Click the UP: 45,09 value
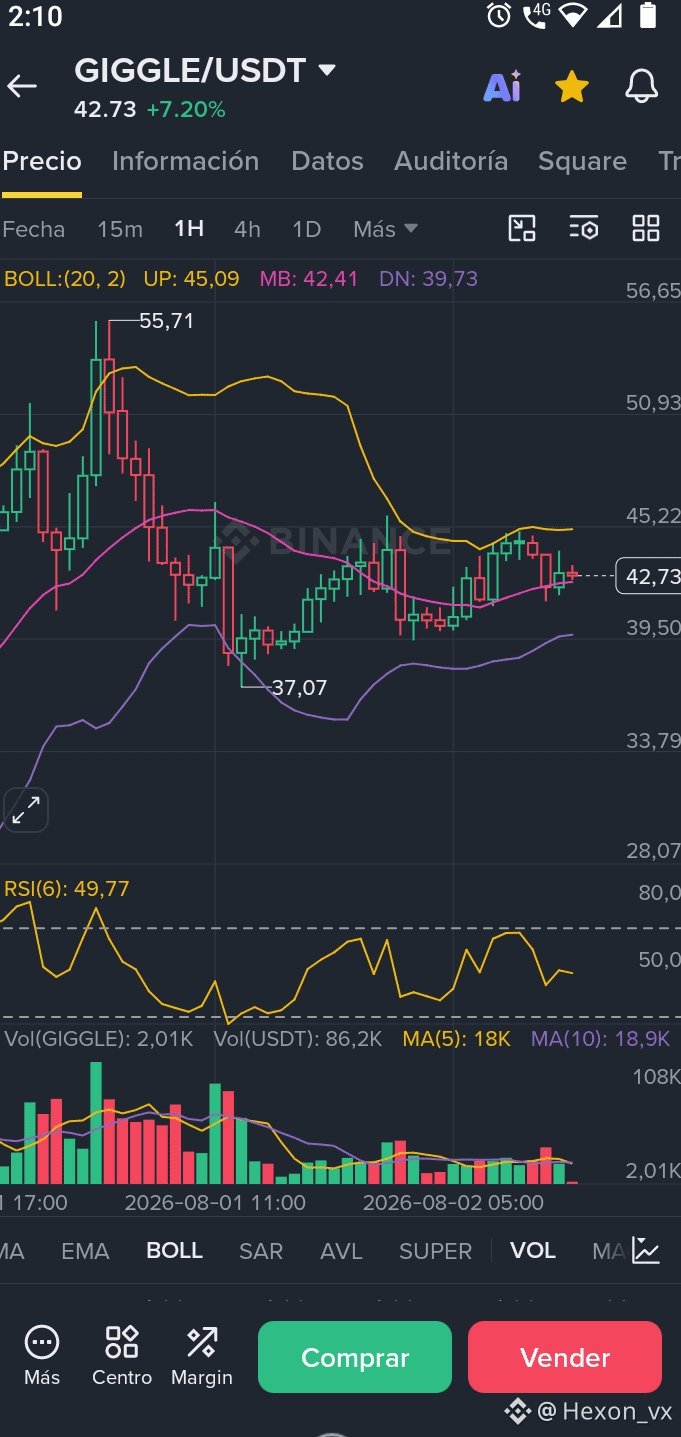The image size is (681, 1437). (191, 279)
